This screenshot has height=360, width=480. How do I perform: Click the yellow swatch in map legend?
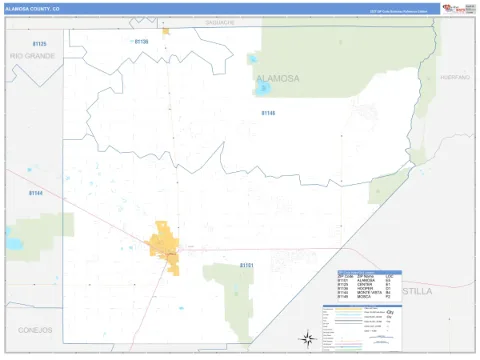348,309
